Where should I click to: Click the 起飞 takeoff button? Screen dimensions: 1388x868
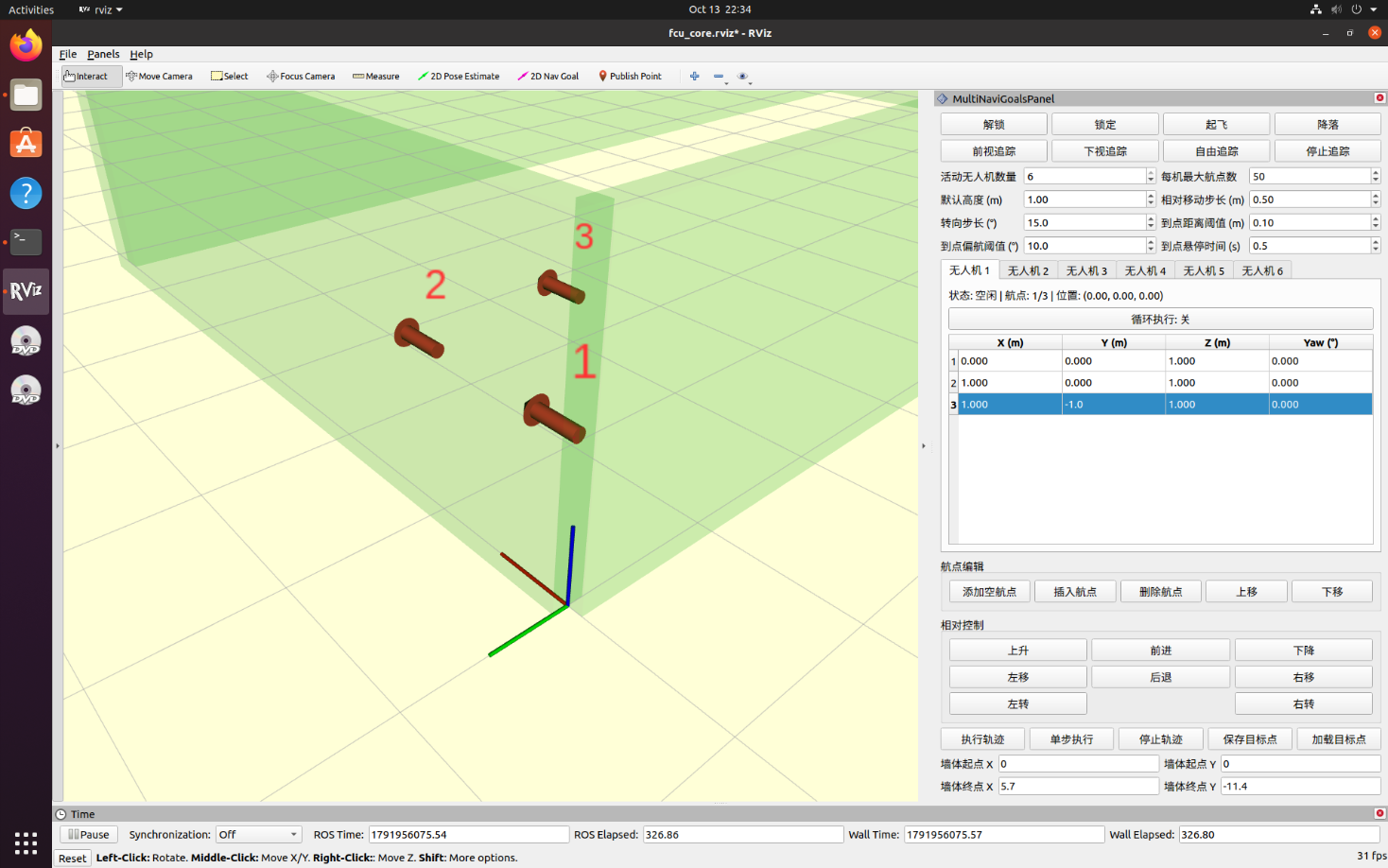point(1217,125)
